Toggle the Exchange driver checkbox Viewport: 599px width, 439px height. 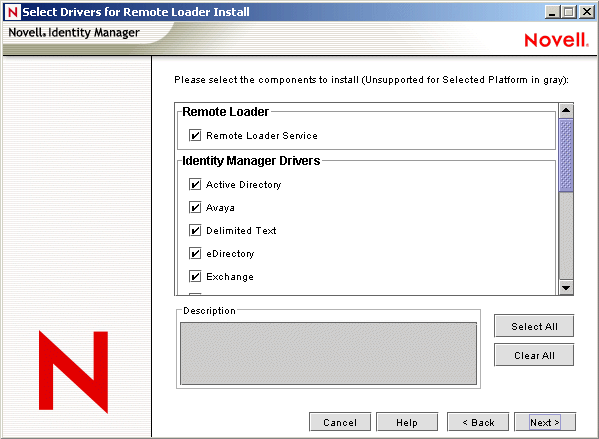point(195,276)
